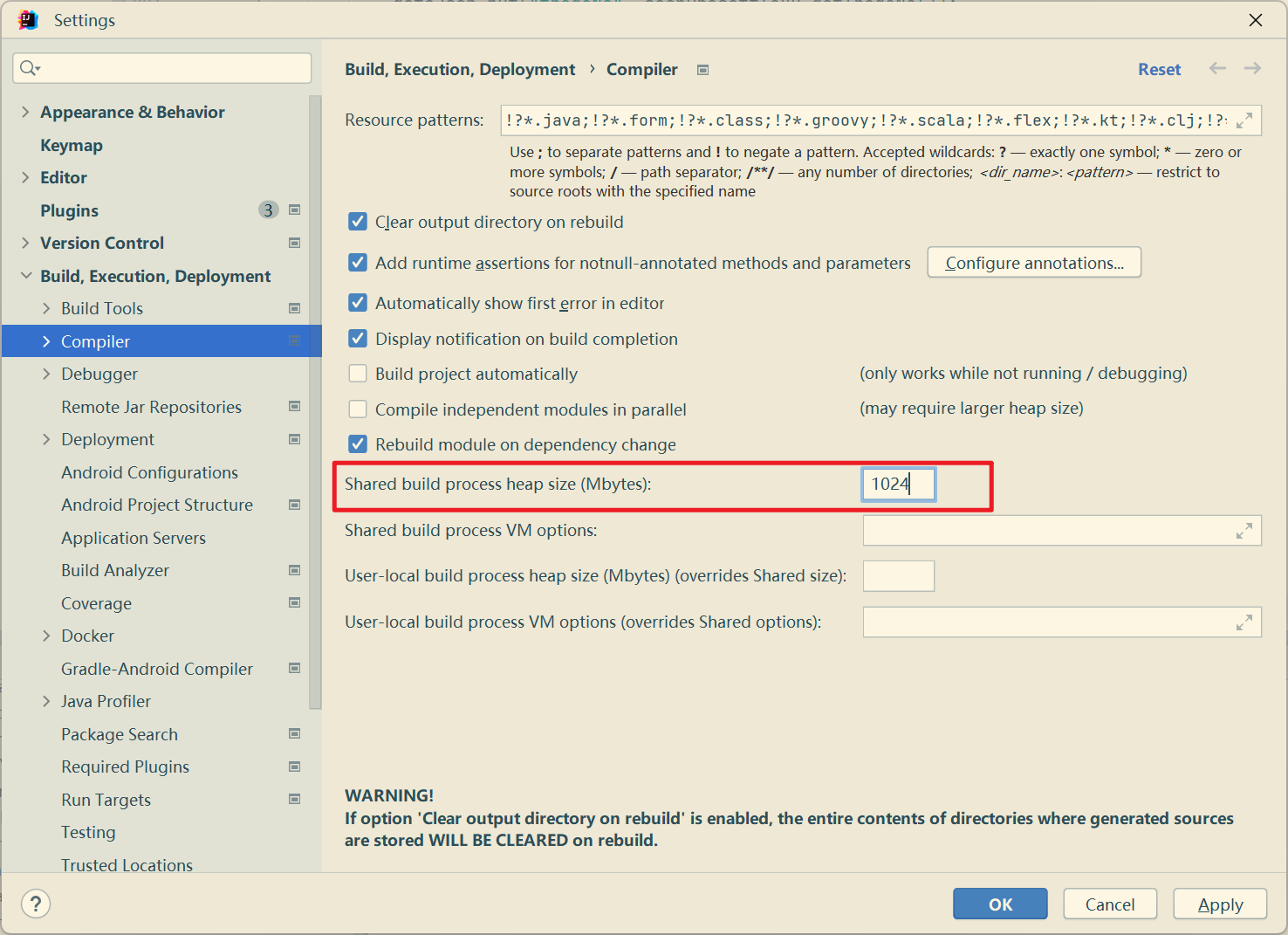Enable Compile independent modules in parallel
1288x935 pixels.
coord(358,409)
